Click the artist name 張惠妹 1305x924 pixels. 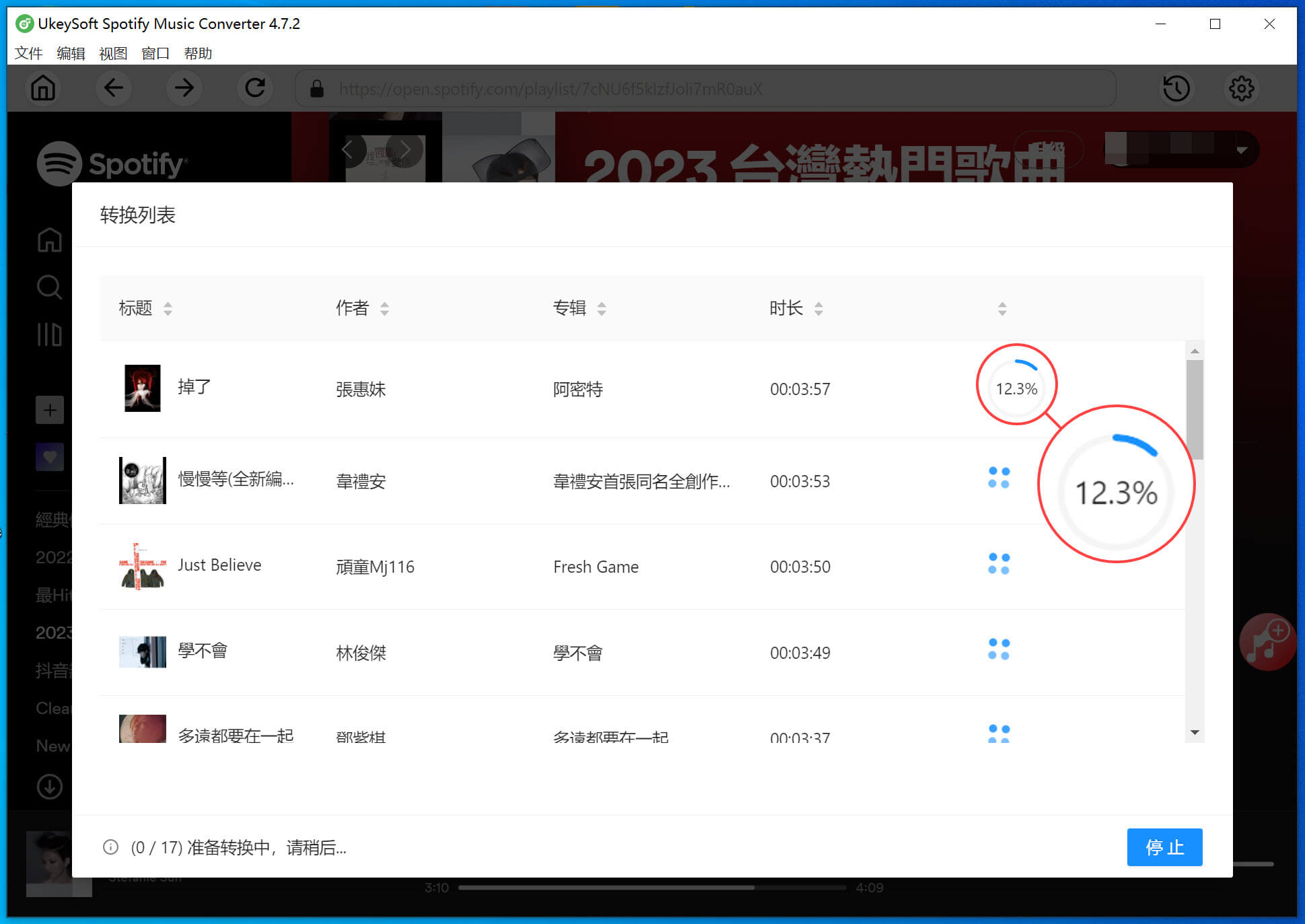point(361,389)
